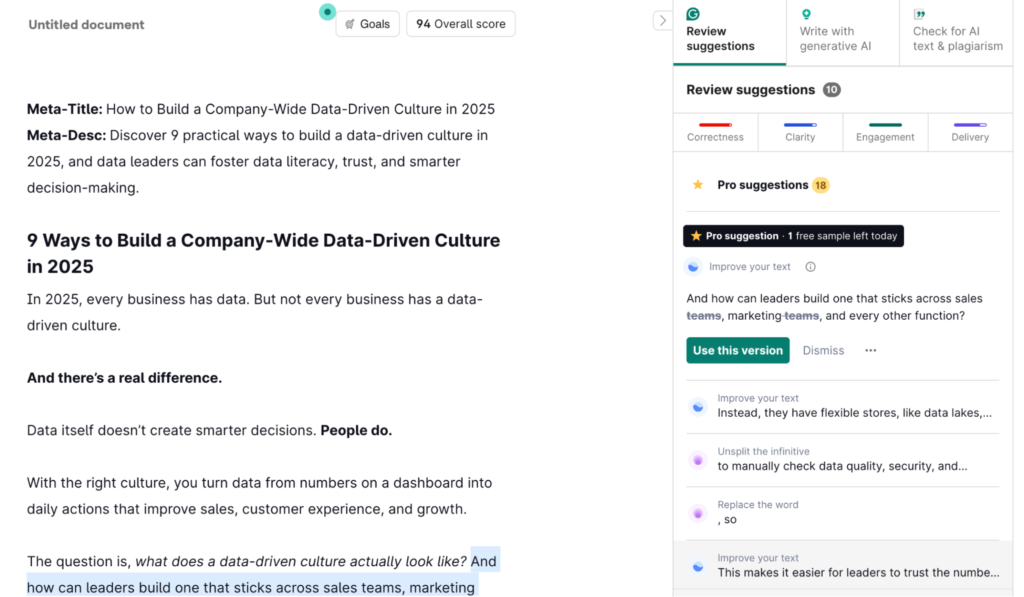Open more options ellipsis menu
The width and height of the screenshot is (1024, 597).
tap(871, 351)
